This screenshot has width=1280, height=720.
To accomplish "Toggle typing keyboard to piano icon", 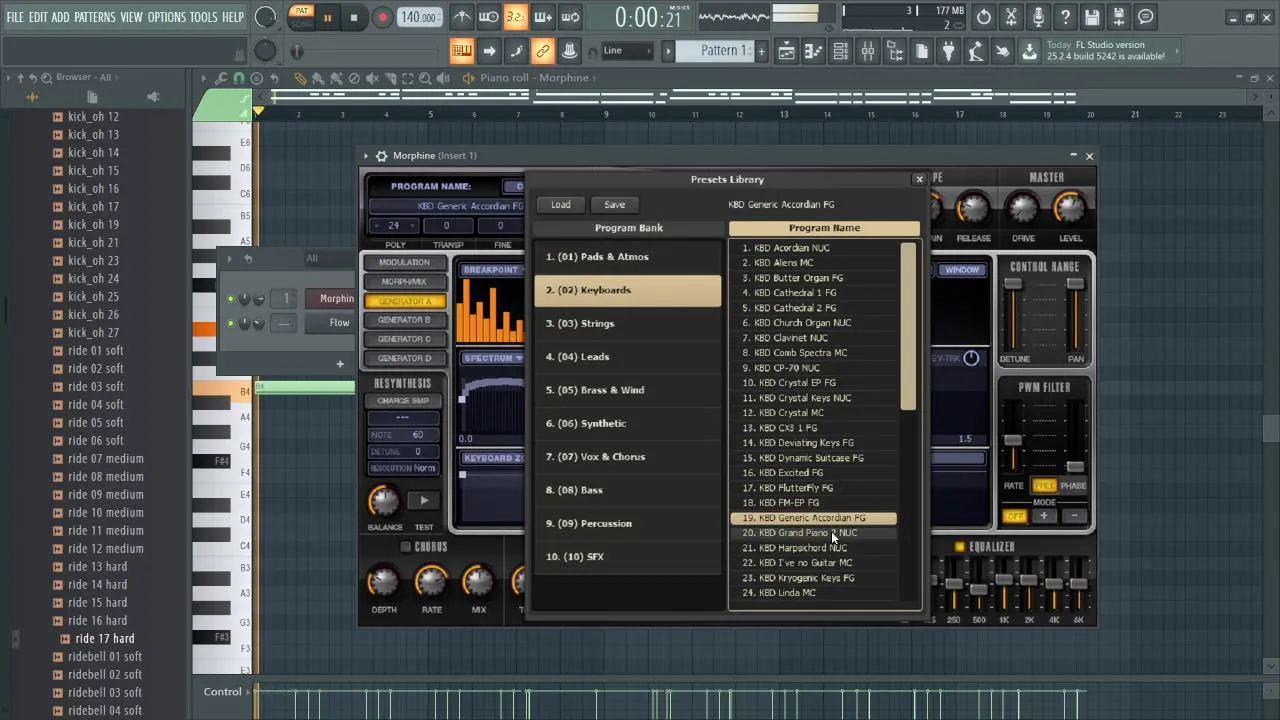I will (461, 51).
